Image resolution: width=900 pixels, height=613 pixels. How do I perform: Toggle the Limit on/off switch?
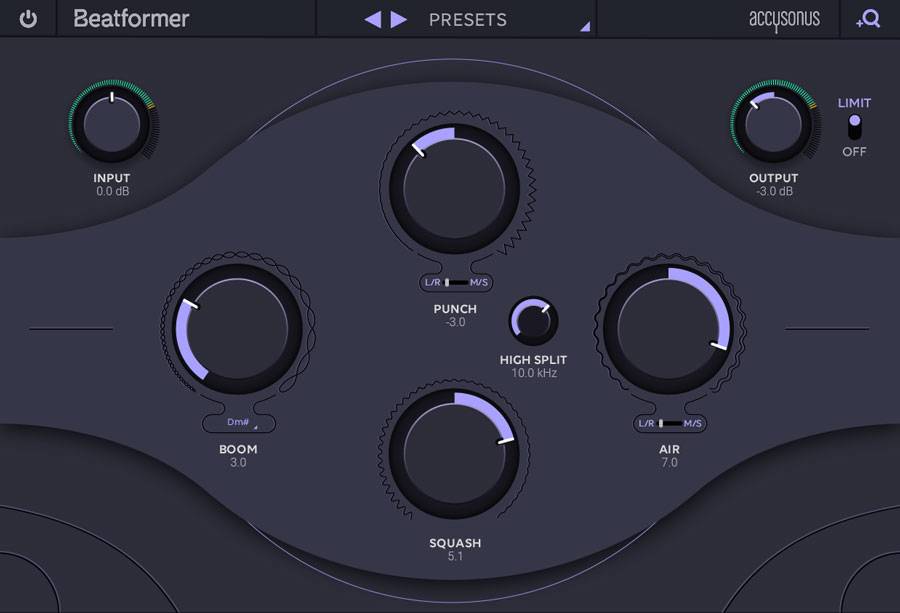853,127
